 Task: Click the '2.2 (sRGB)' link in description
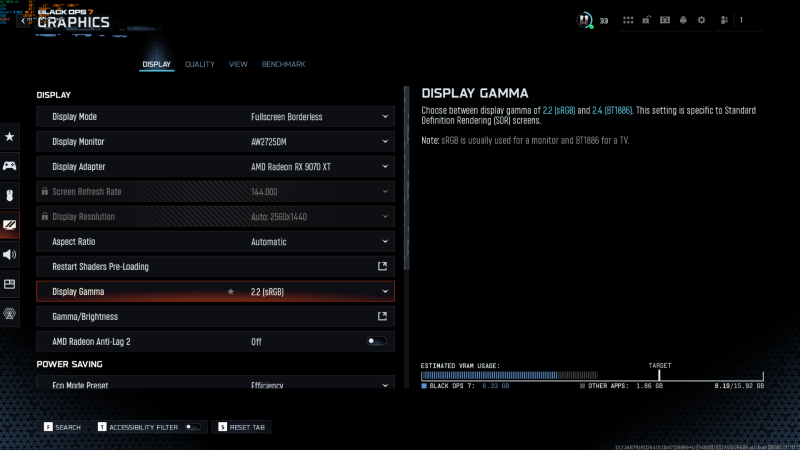pyautogui.click(x=559, y=110)
